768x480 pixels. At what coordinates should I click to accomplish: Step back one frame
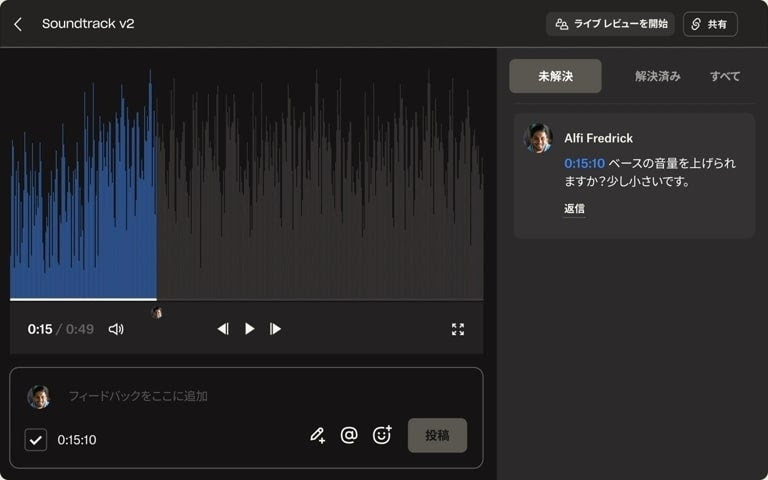223,329
